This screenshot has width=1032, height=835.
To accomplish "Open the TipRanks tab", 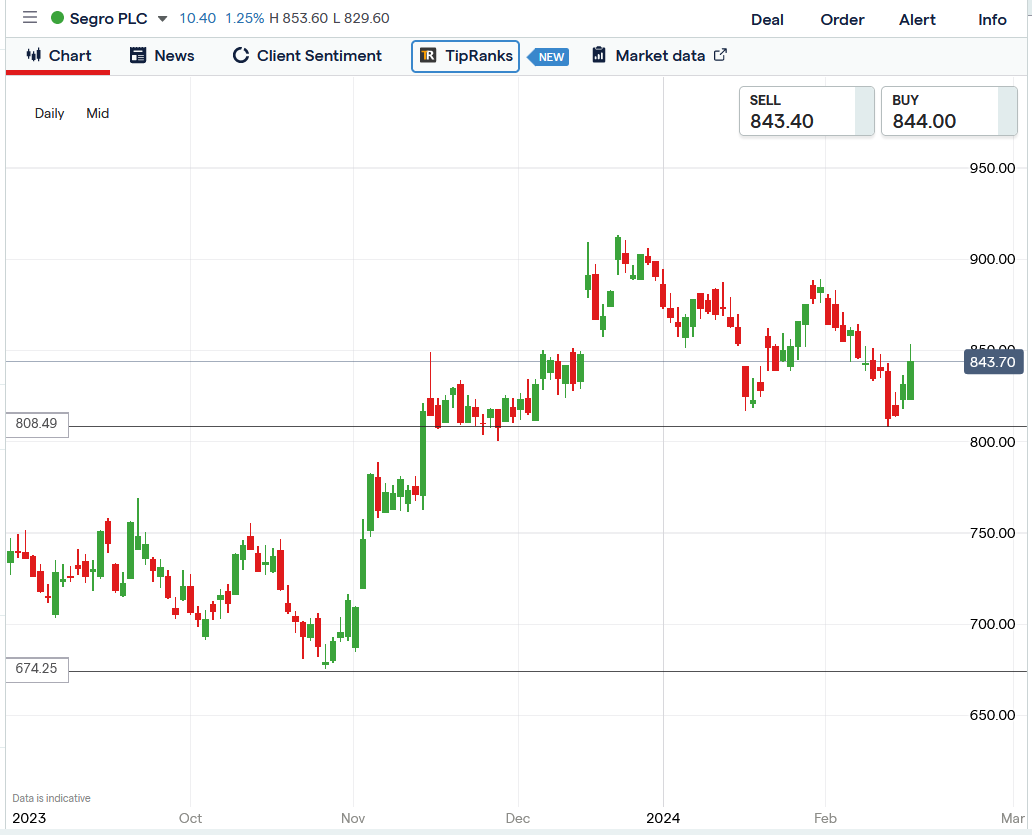I will pyautogui.click(x=465, y=56).
